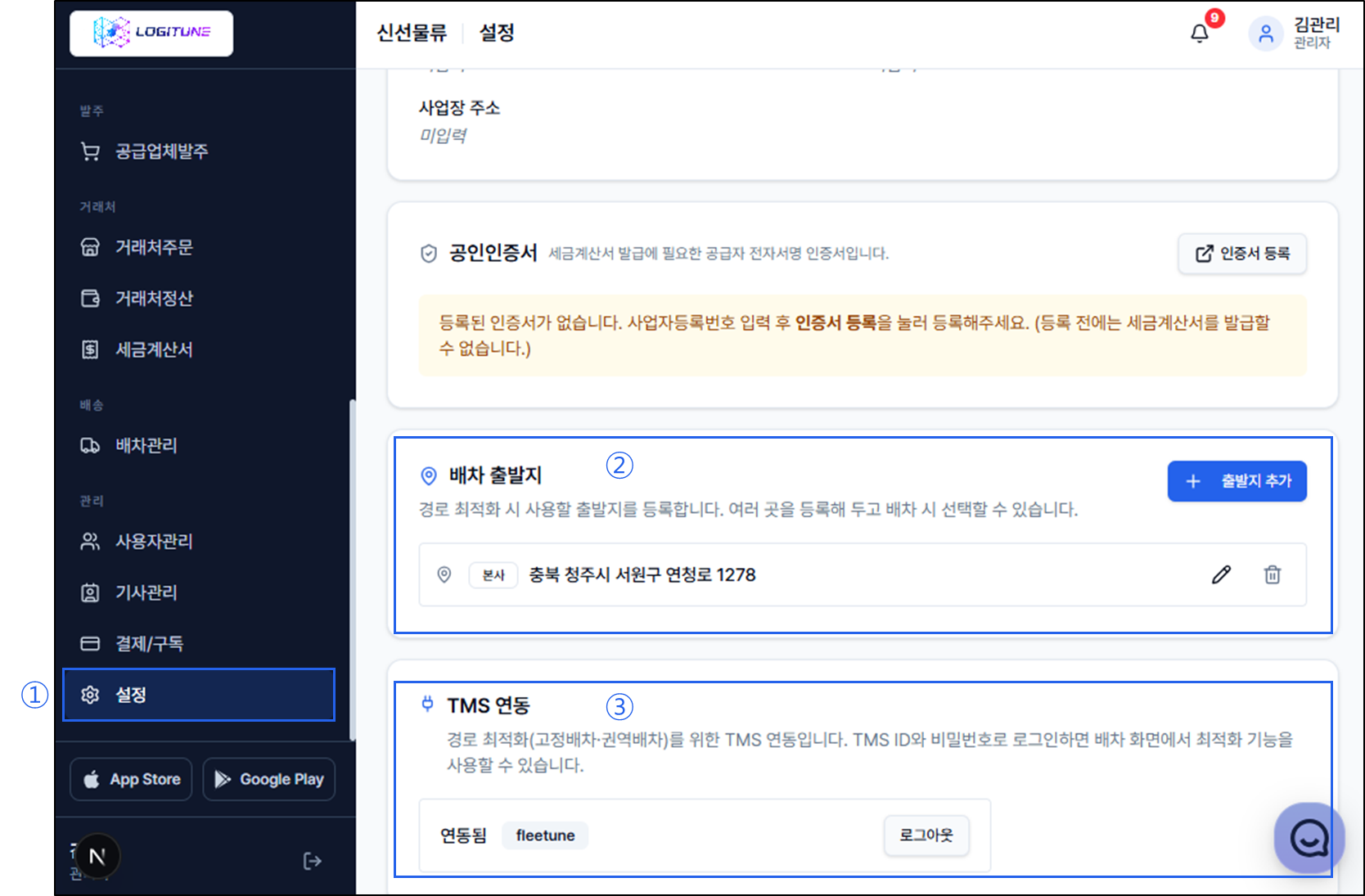1365x896 pixels.
Task: Edit the 본사 departure address with pencil
Action: tap(1221, 574)
